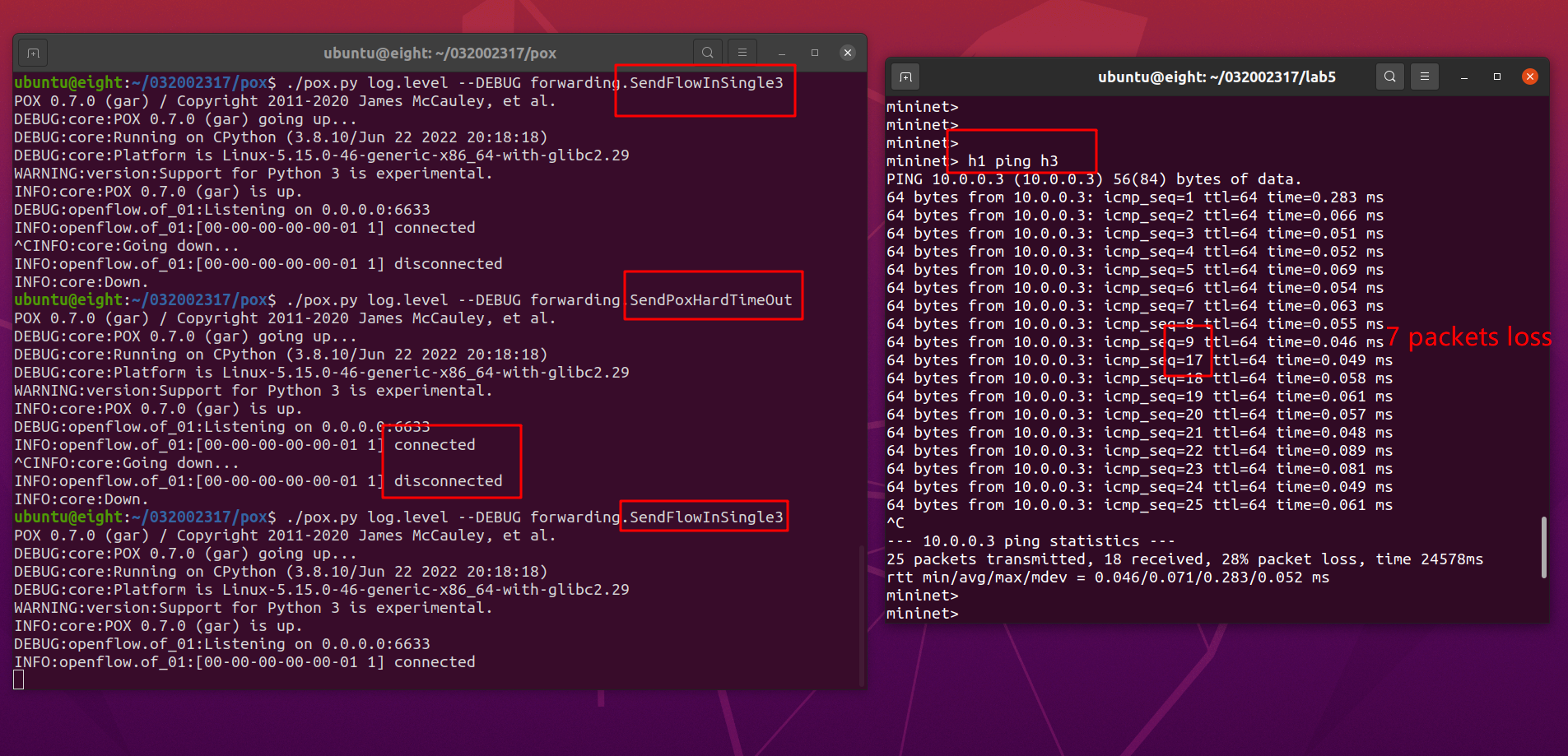Click the ping reply line with icmp_seq=4
Screen dimensions: 1568x756
click(x=1135, y=252)
